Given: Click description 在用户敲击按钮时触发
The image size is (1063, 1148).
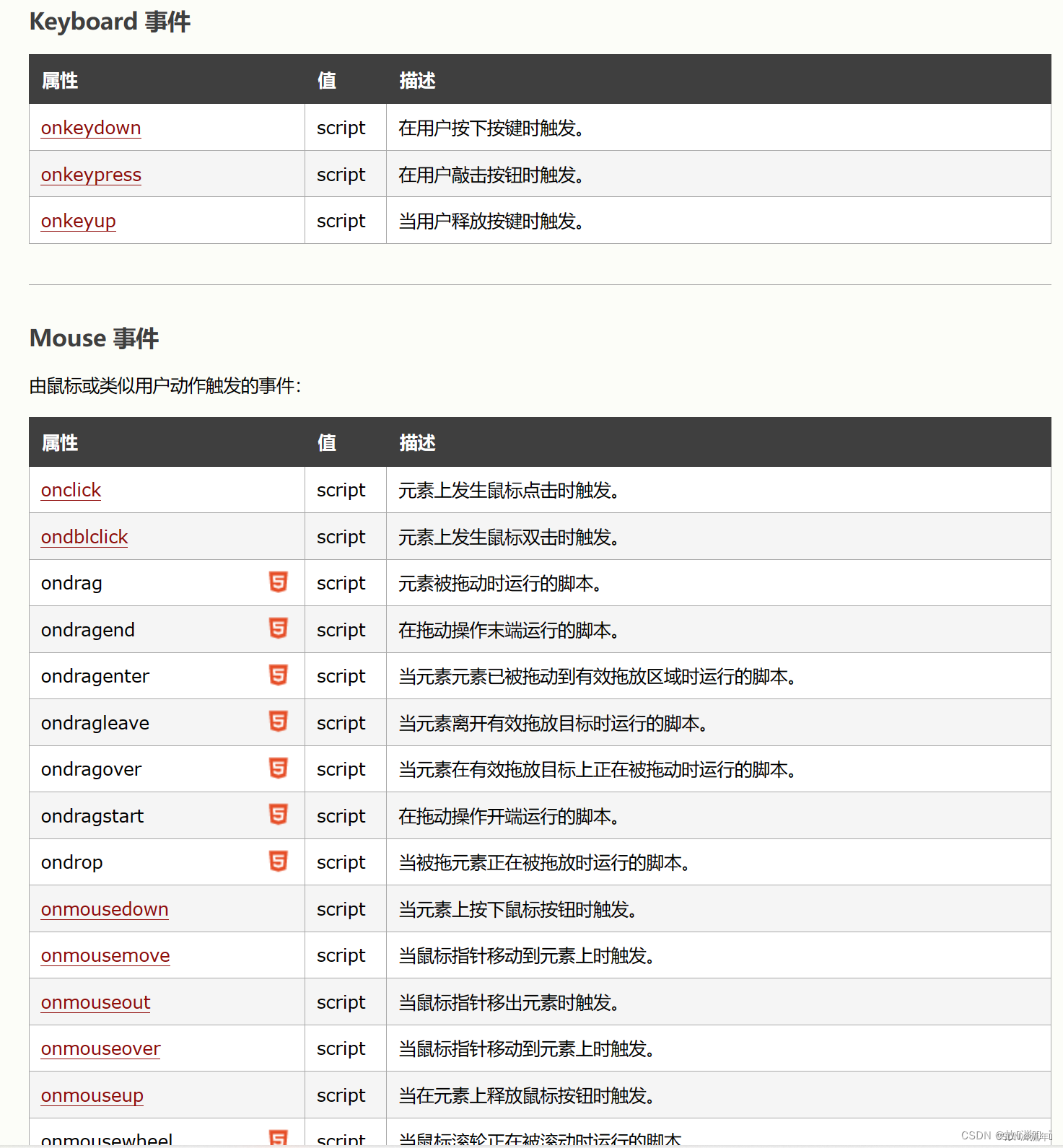Looking at the screenshot, I should (491, 175).
